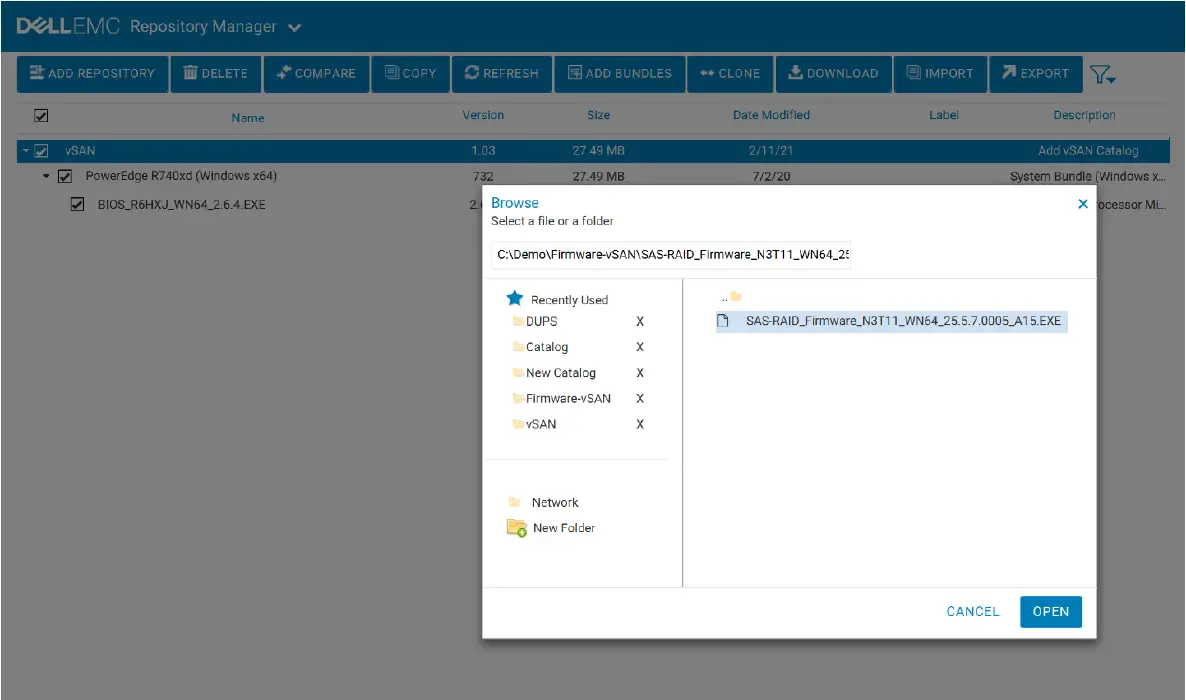Screen dimensions: 1186x700
Task: Click the Refresh toolbar button
Action: pyautogui.click(x=501, y=73)
